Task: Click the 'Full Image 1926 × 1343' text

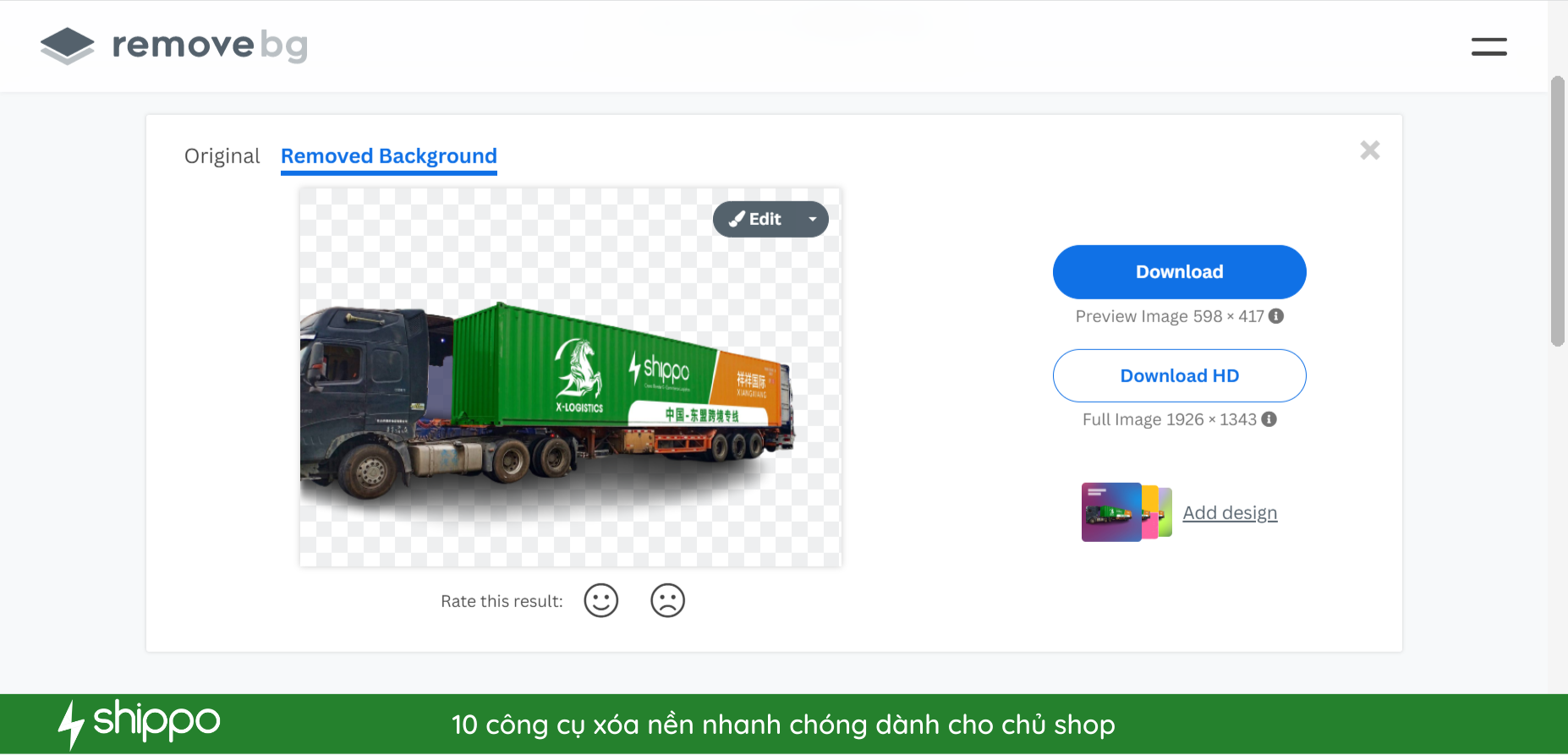Action: pos(1170,419)
